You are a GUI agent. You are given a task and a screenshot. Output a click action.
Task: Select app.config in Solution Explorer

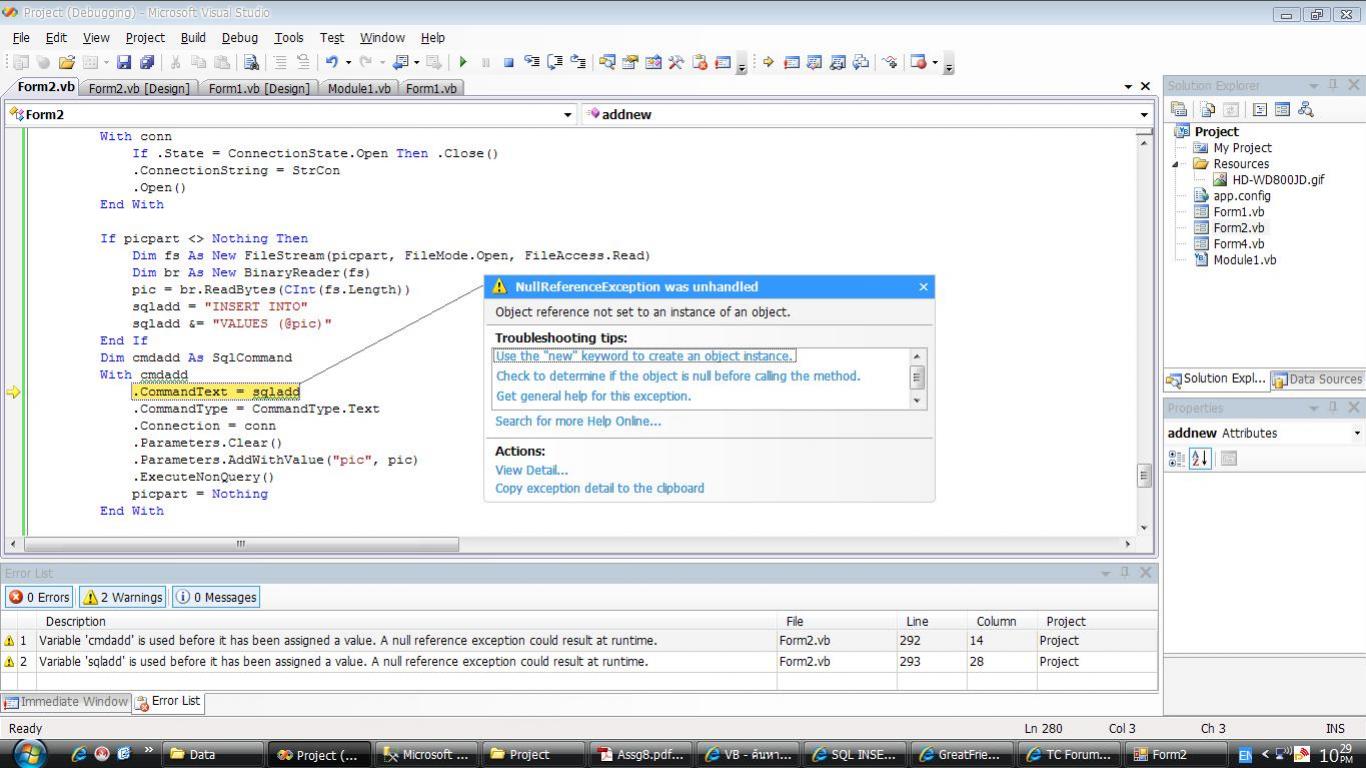(1241, 196)
